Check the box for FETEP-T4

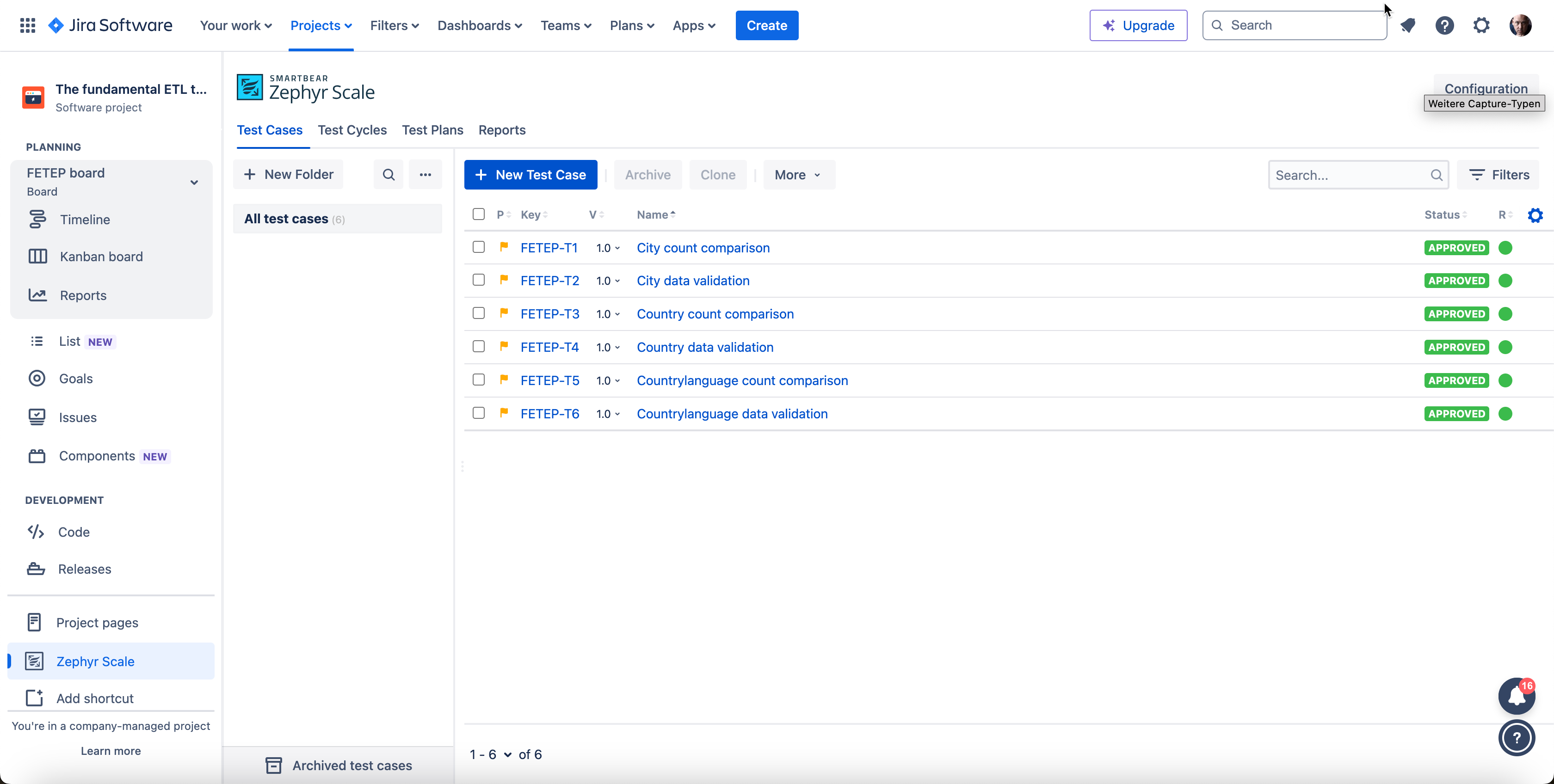(x=478, y=347)
